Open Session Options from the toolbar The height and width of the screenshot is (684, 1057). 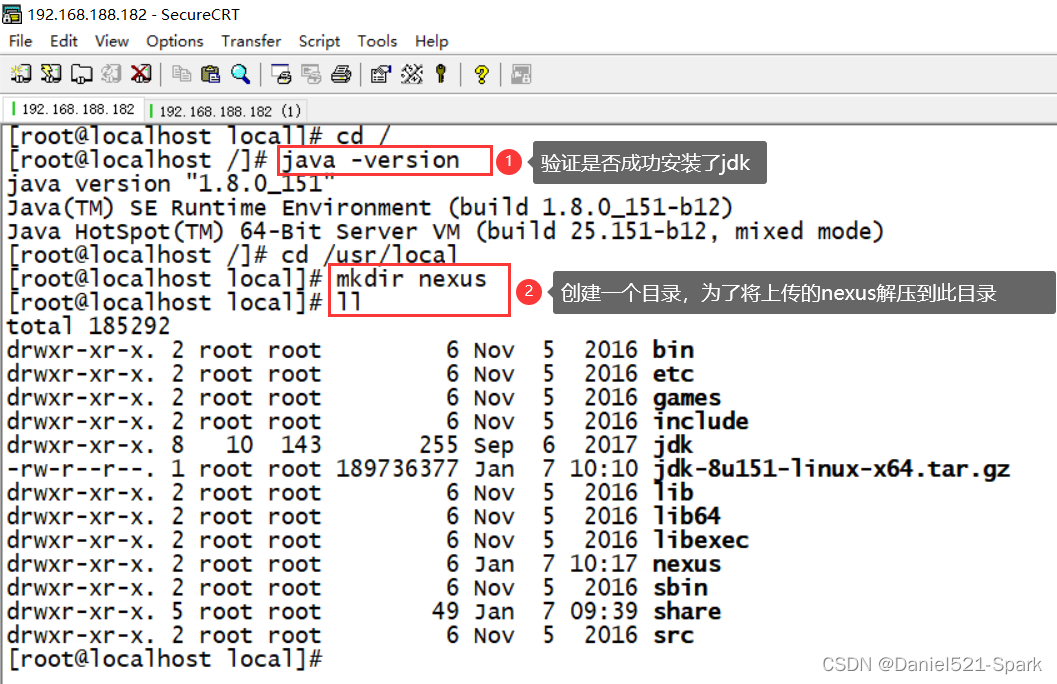point(380,74)
